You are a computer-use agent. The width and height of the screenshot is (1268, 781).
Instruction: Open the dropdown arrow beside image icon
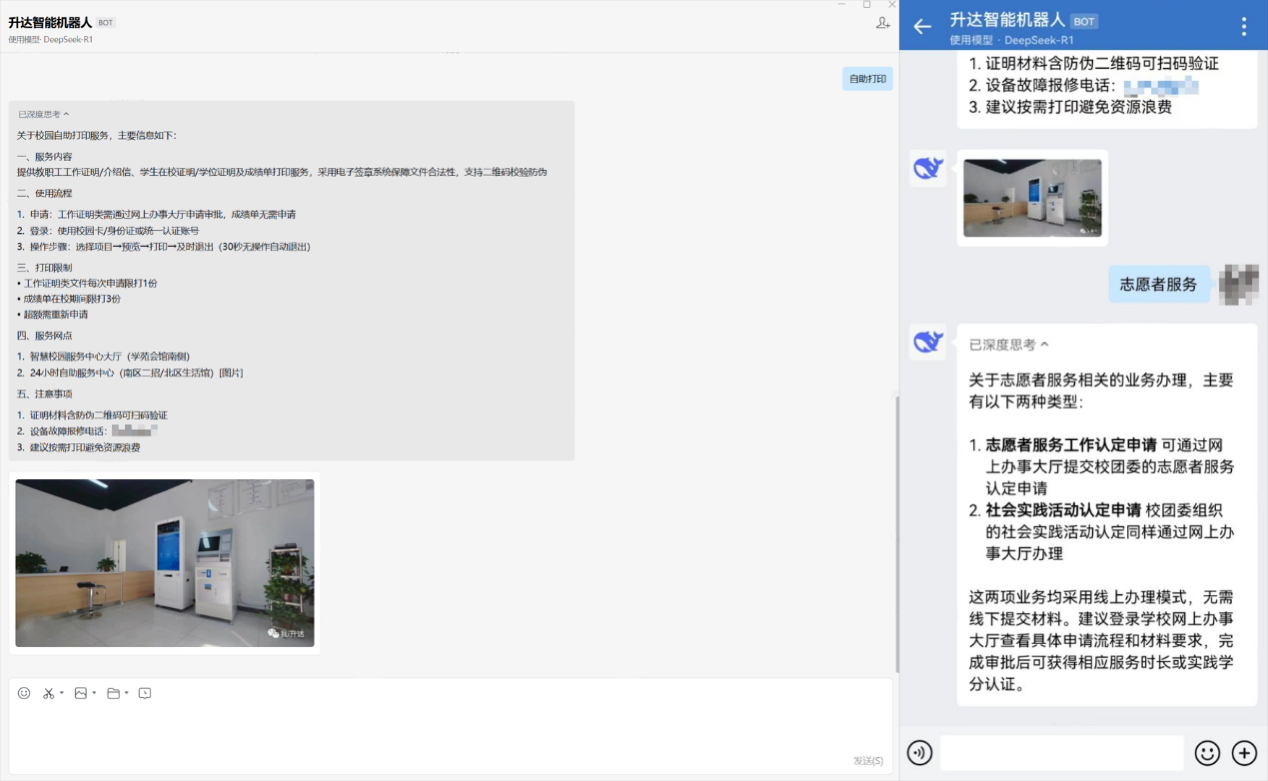point(95,693)
